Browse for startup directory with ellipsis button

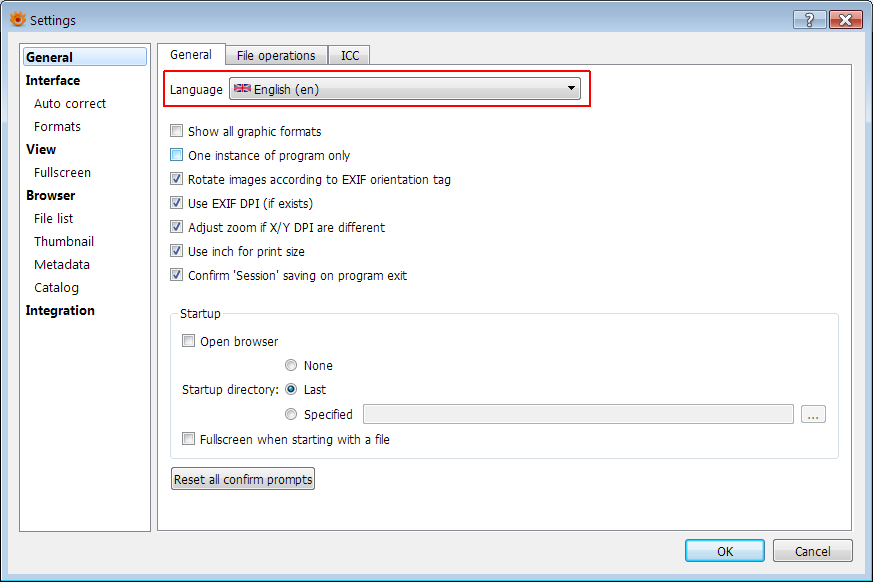point(813,414)
